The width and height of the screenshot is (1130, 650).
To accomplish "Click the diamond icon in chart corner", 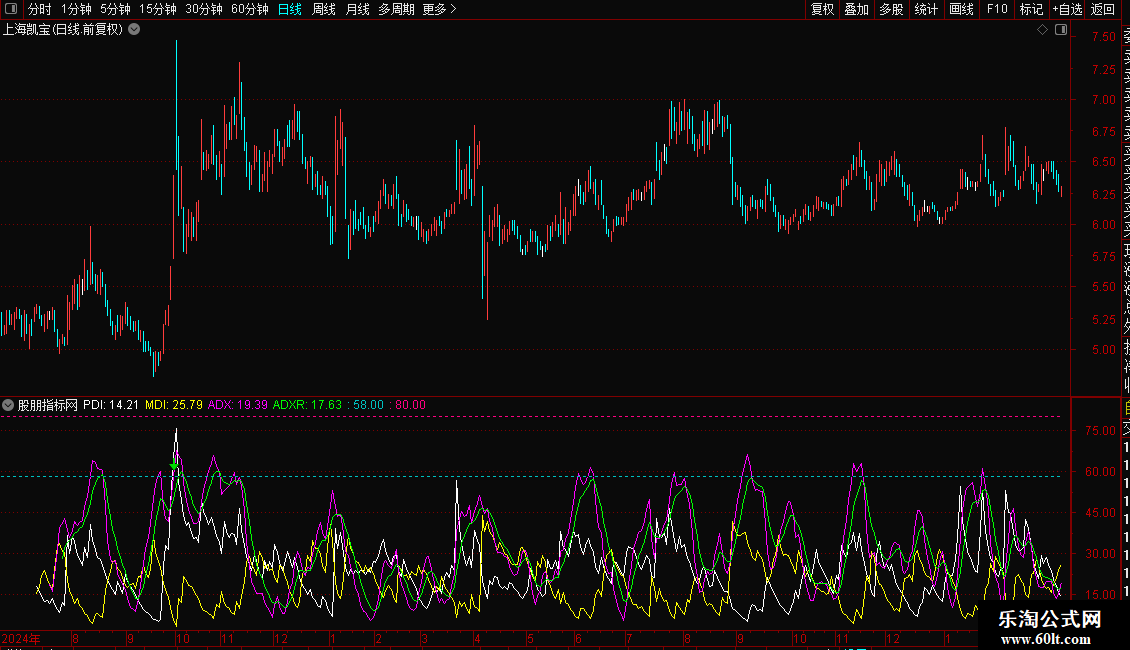I will pos(1042,30).
